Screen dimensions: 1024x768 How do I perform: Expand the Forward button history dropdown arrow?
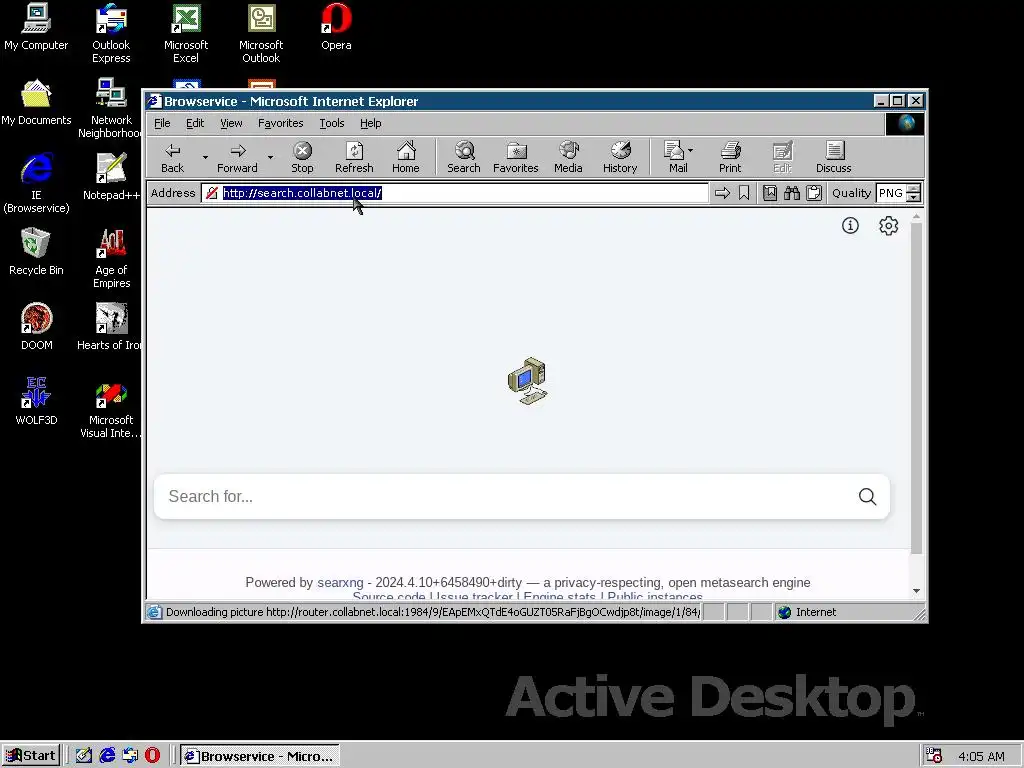tap(270, 157)
